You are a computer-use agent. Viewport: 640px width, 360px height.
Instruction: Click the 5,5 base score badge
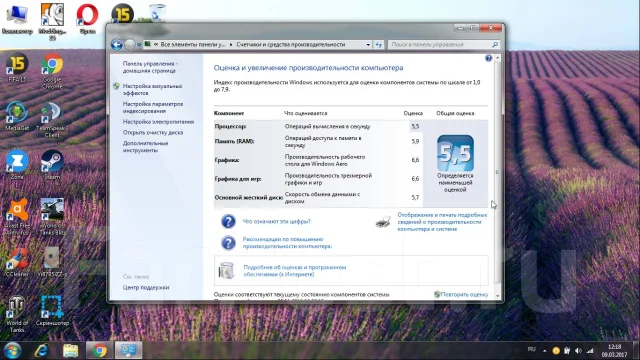point(455,153)
